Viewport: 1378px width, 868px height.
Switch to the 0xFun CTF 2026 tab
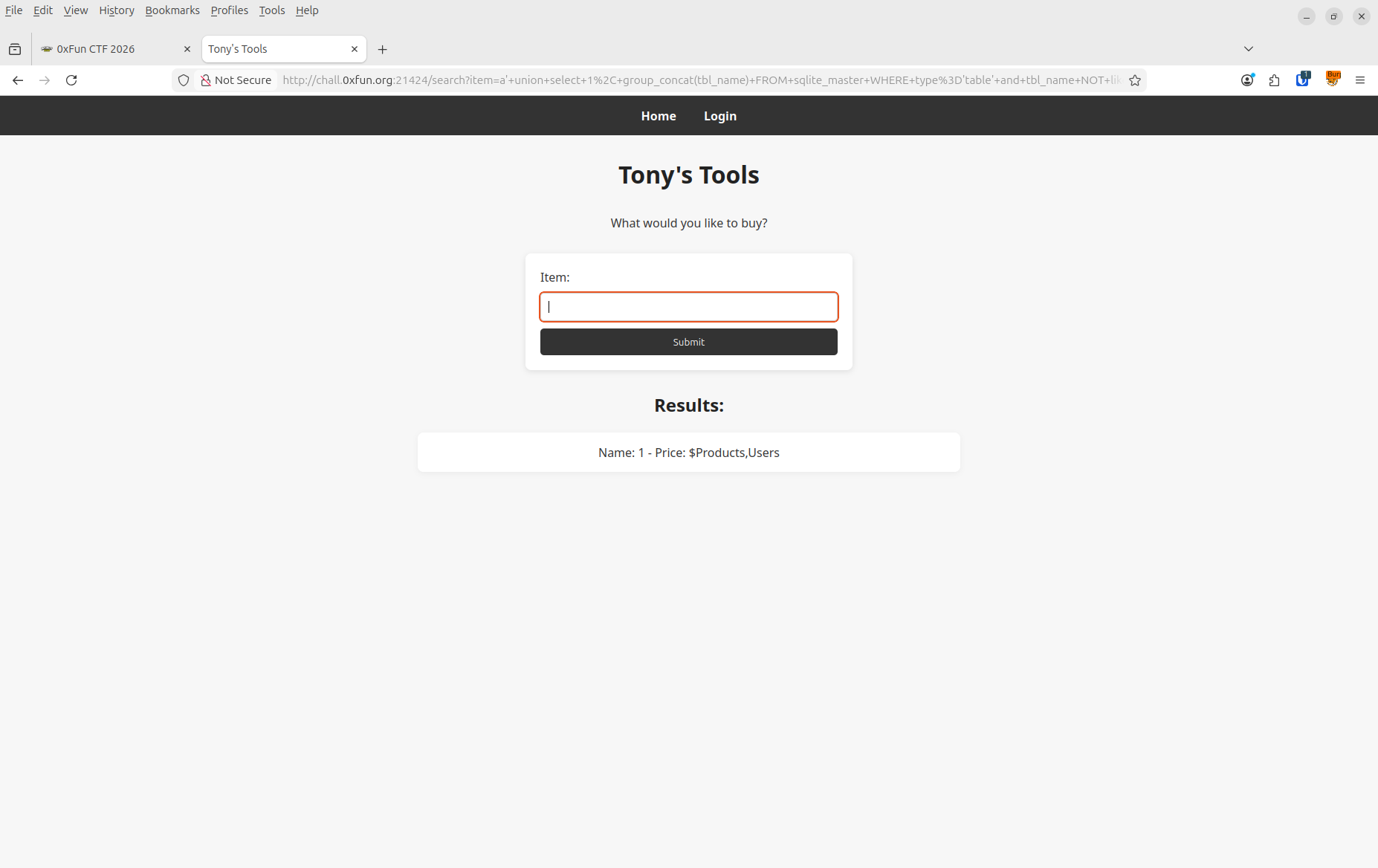pos(104,49)
